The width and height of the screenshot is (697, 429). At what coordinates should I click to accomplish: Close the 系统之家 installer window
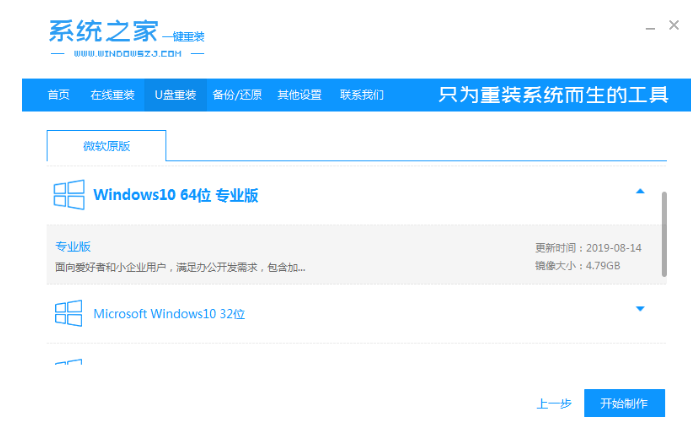pos(674,26)
